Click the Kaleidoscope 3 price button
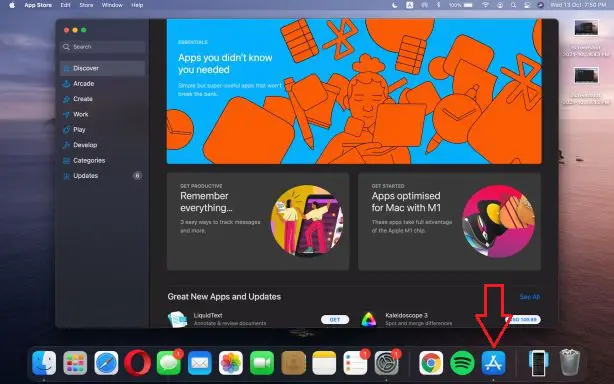 [x=523, y=319]
